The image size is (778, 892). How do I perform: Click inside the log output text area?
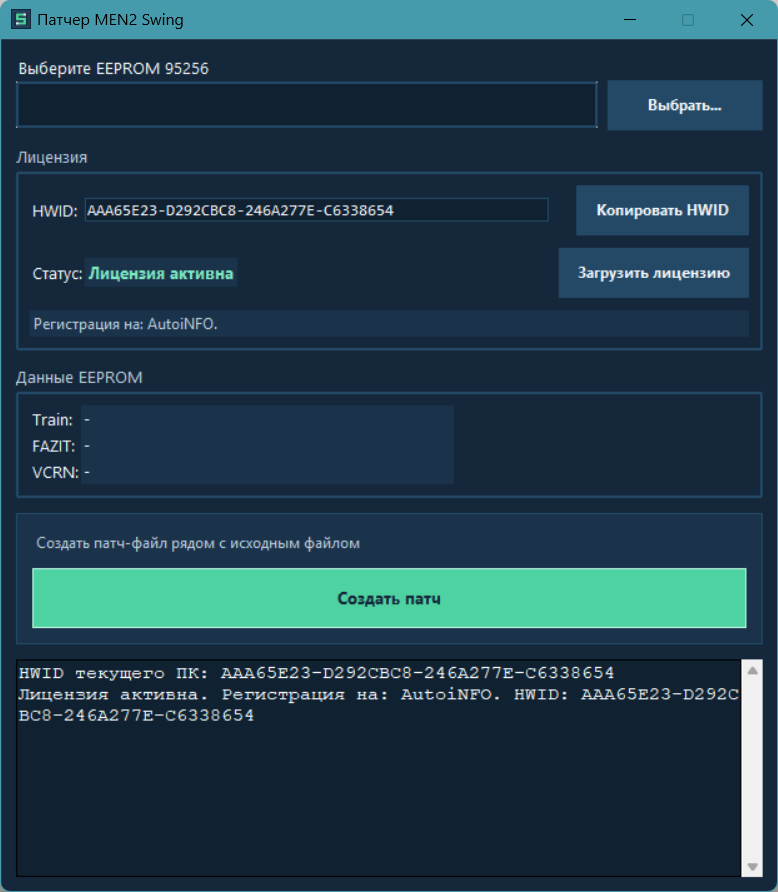[x=378, y=790]
